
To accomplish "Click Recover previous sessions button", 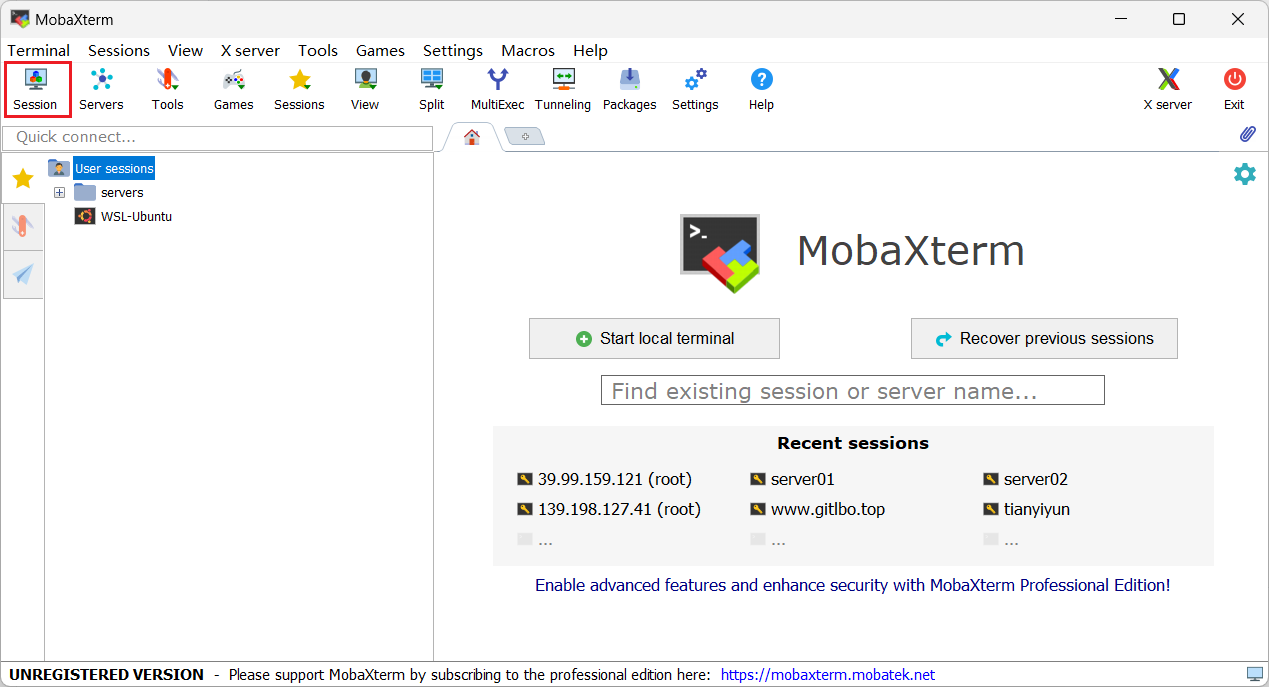I will click(x=1044, y=339).
